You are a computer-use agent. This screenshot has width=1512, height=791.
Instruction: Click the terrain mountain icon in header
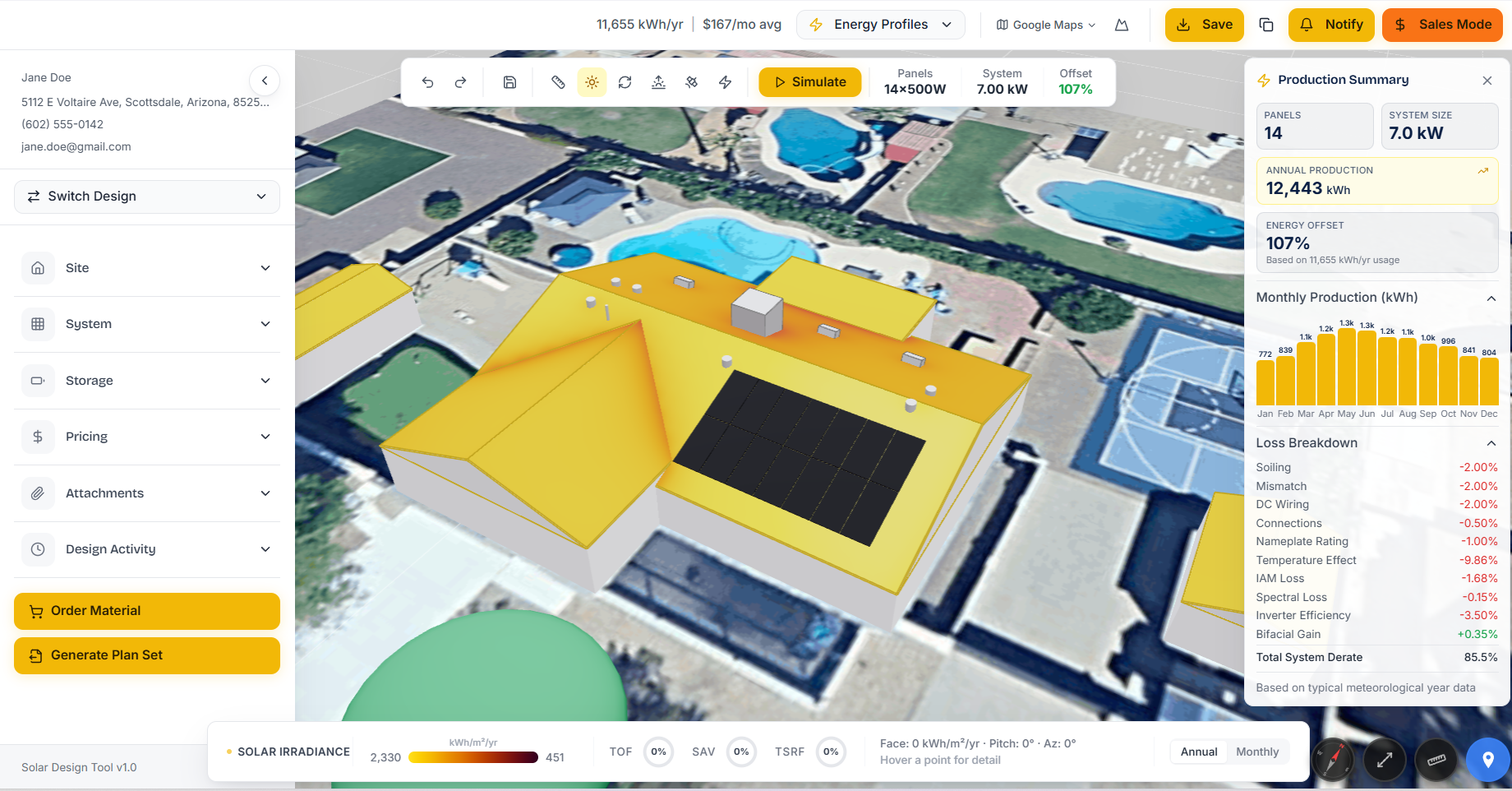point(1122,25)
